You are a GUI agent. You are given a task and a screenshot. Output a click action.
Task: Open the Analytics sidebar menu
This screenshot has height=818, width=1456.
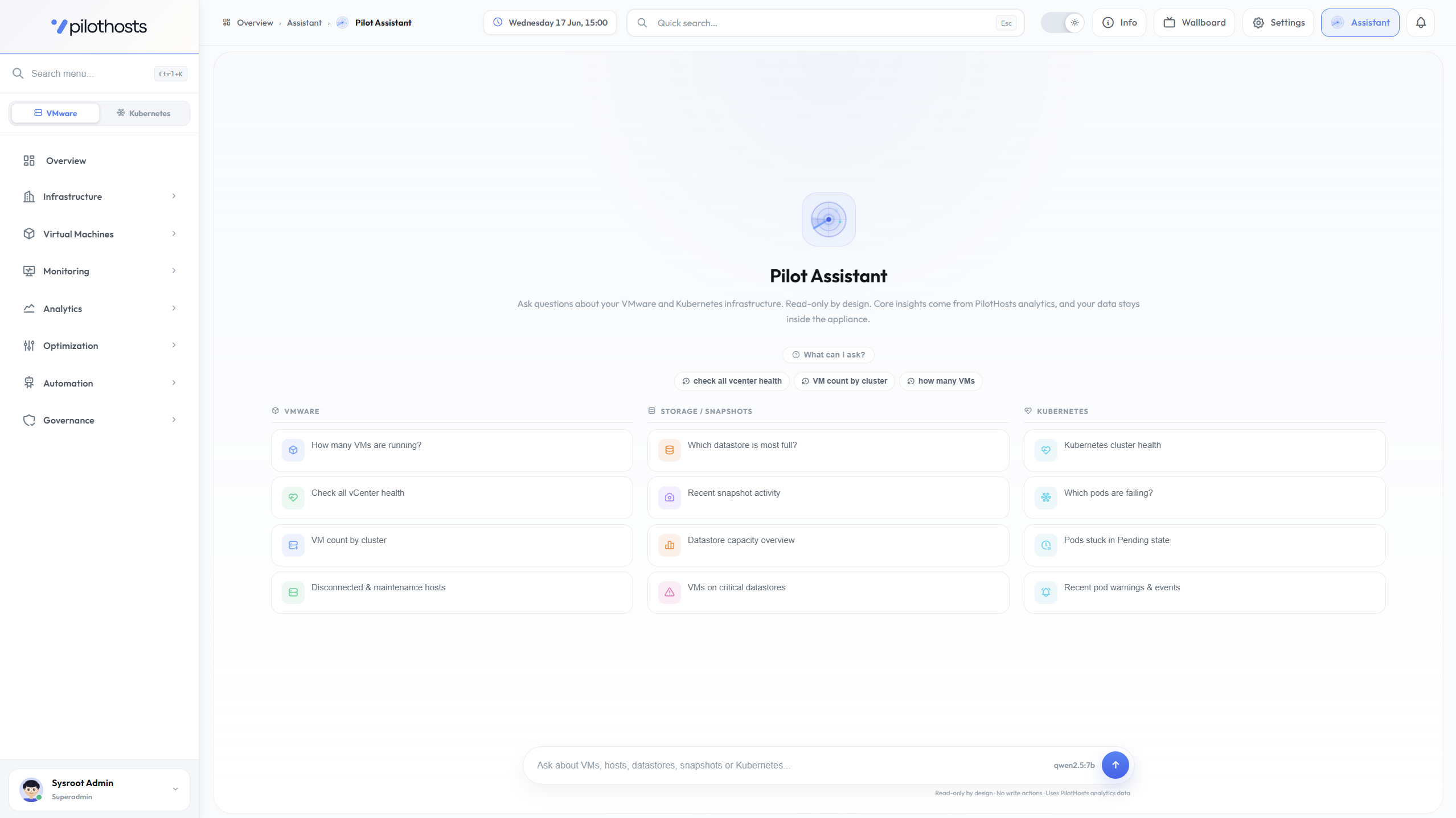[99, 309]
